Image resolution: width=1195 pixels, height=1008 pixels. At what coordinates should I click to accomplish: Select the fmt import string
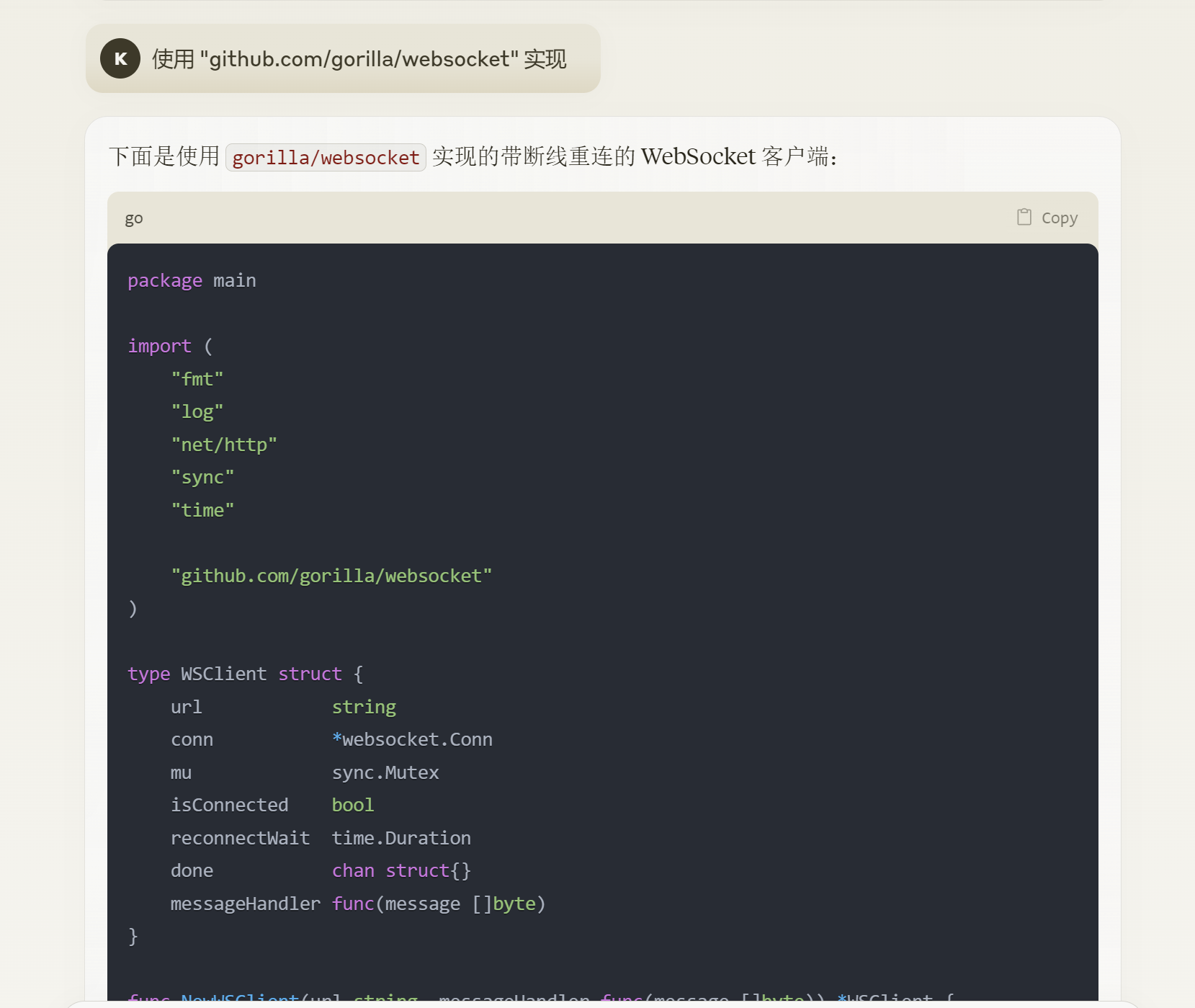[197, 378]
